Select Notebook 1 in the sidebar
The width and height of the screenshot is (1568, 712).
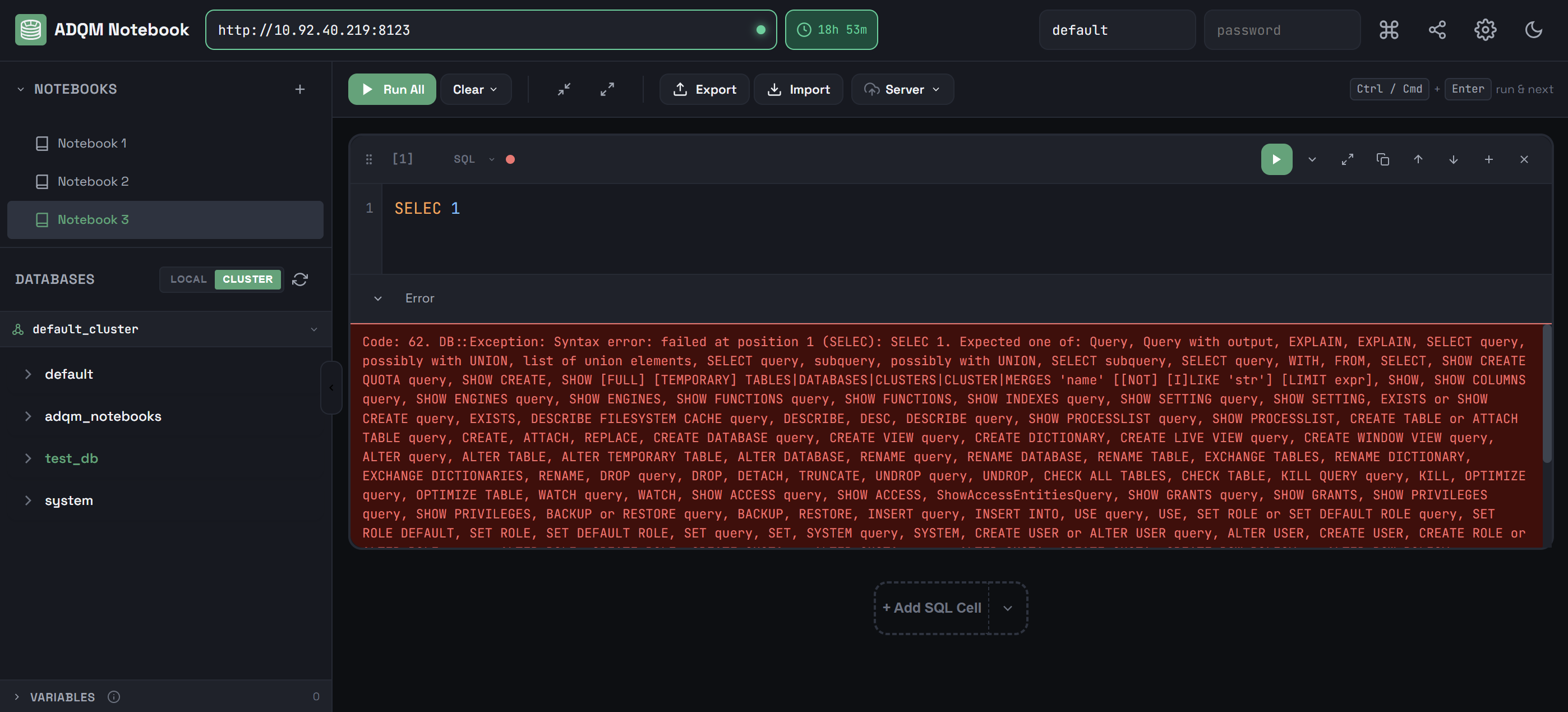pos(92,143)
